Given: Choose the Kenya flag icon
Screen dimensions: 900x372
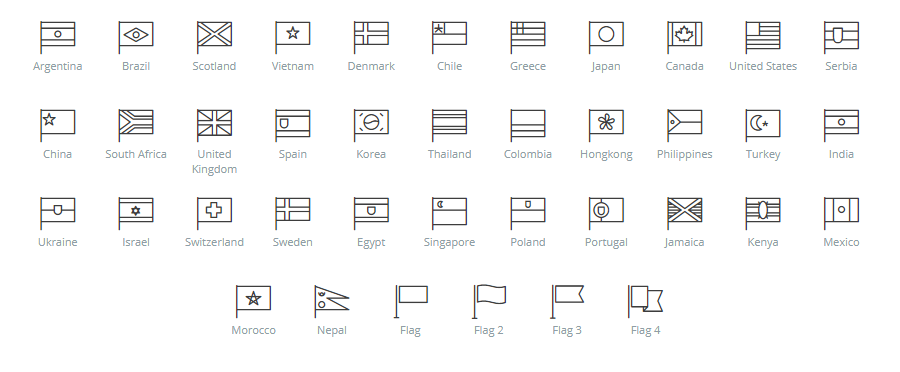Looking at the screenshot, I should [763, 213].
